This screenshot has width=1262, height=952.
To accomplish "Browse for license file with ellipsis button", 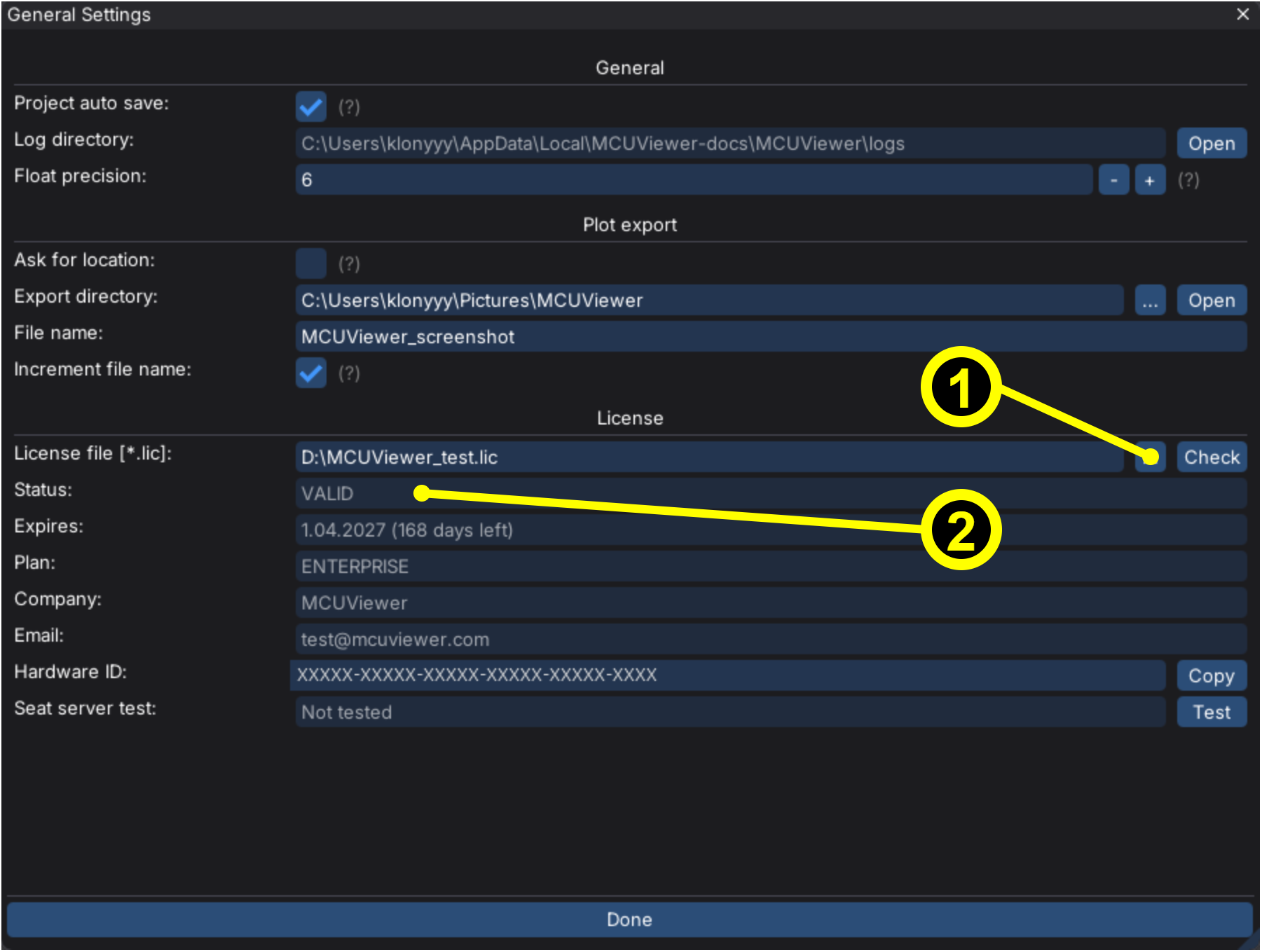I will pyautogui.click(x=1150, y=457).
